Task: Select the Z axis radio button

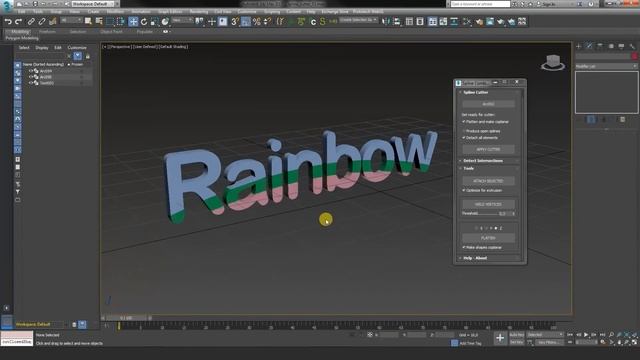Action: [x=496, y=228]
